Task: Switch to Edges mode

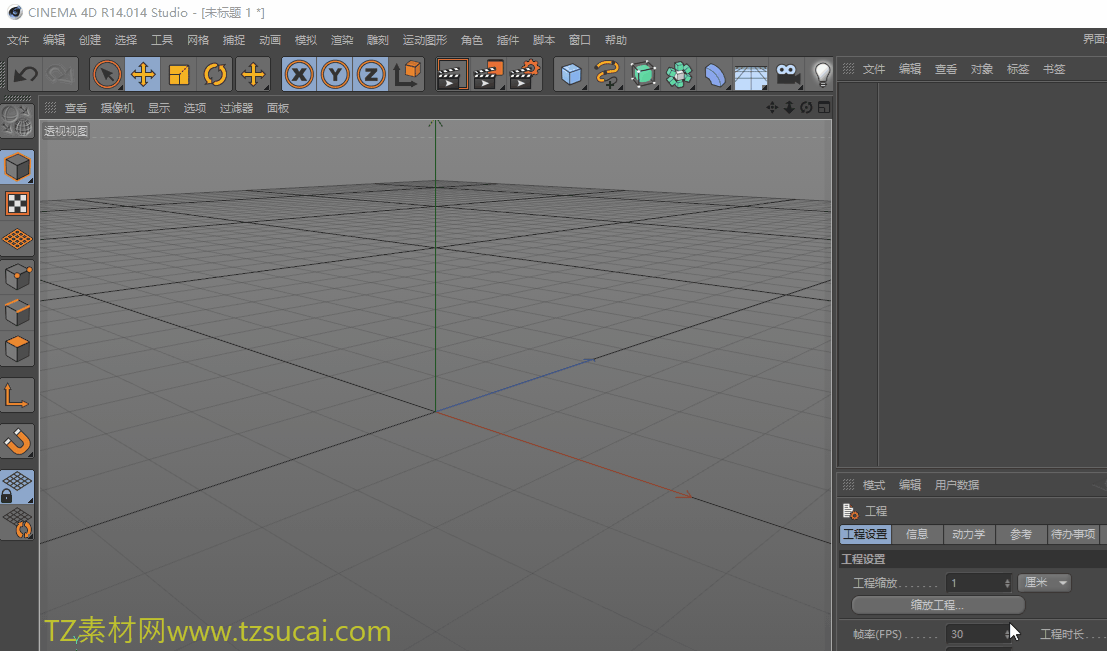Action: click(17, 313)
